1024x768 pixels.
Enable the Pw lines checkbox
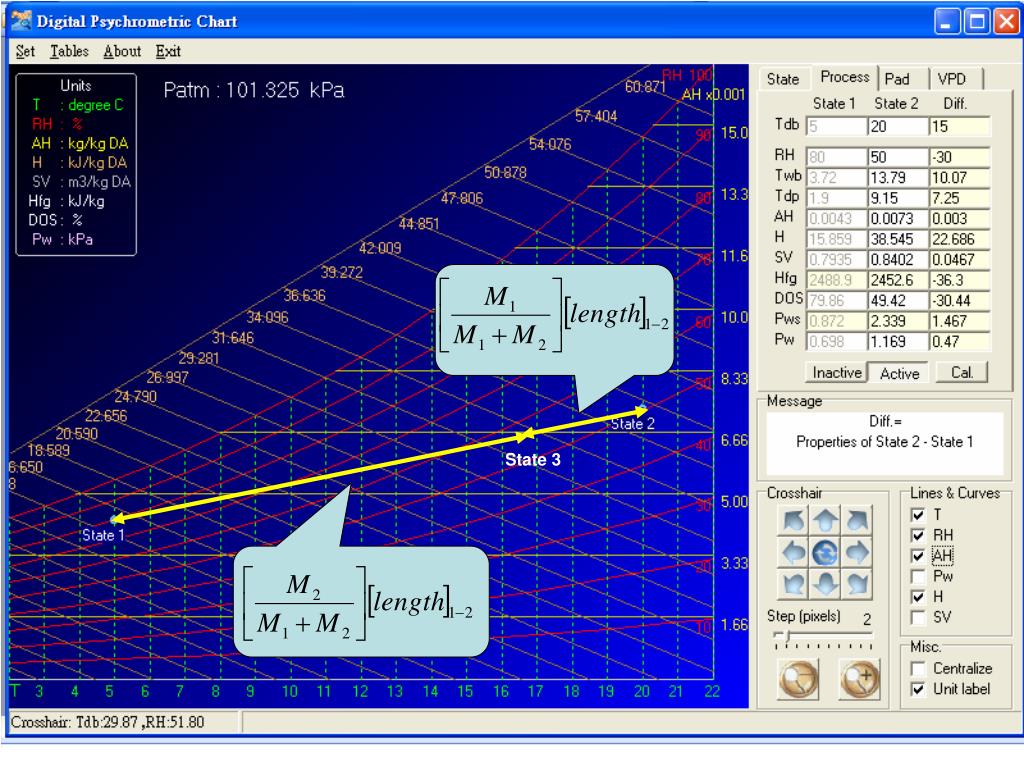918,577
